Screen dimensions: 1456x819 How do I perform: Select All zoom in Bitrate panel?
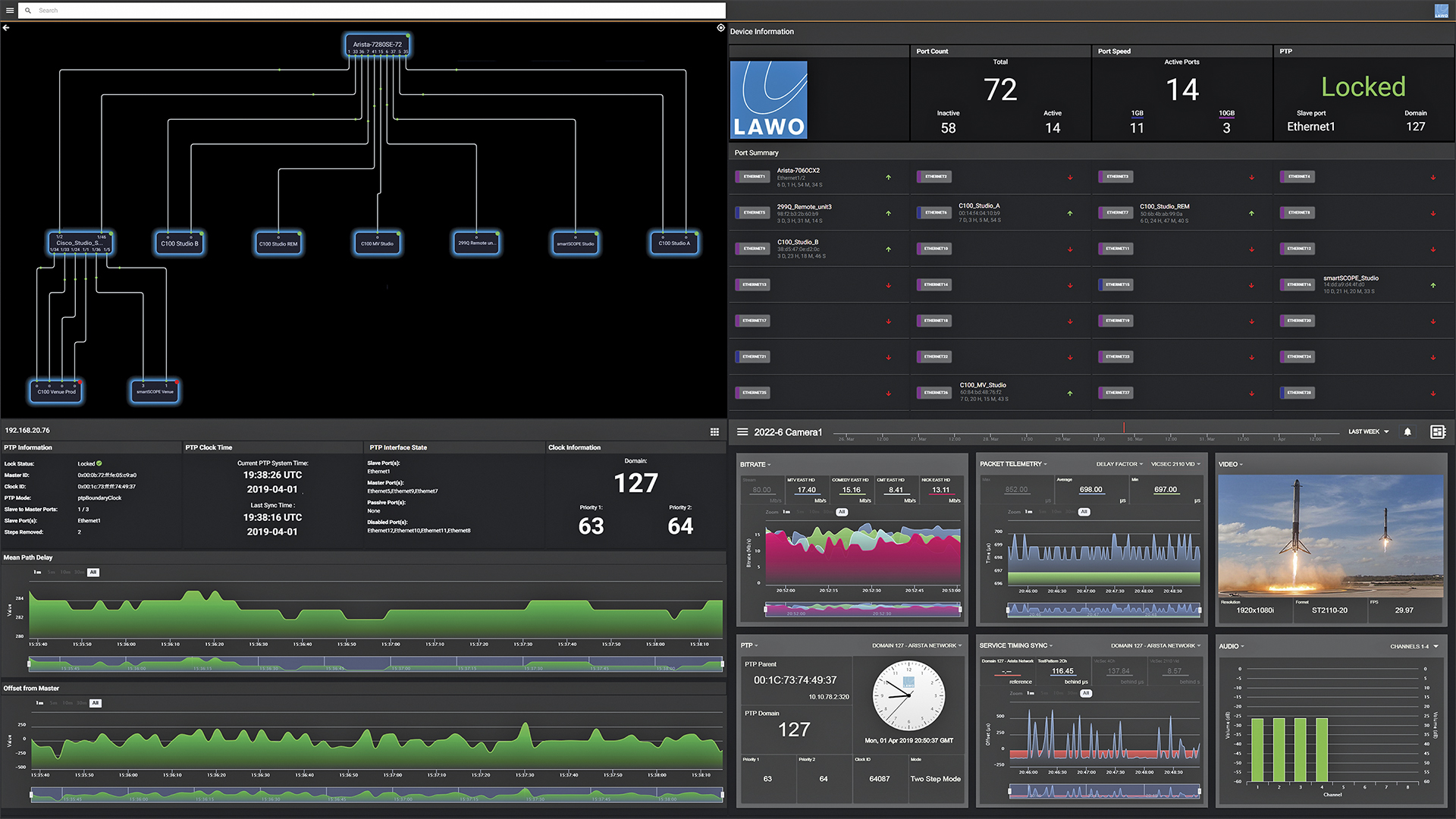841,512
